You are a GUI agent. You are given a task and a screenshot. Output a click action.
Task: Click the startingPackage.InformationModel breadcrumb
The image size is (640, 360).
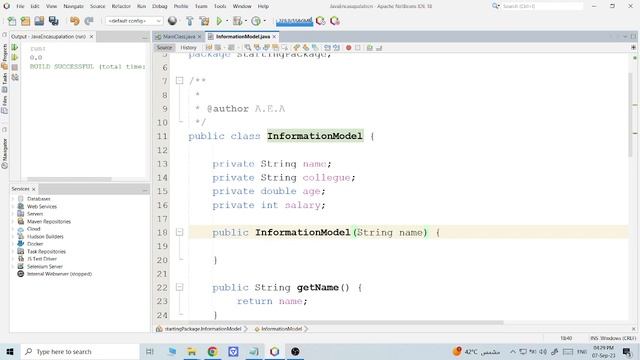click(202, 329)
